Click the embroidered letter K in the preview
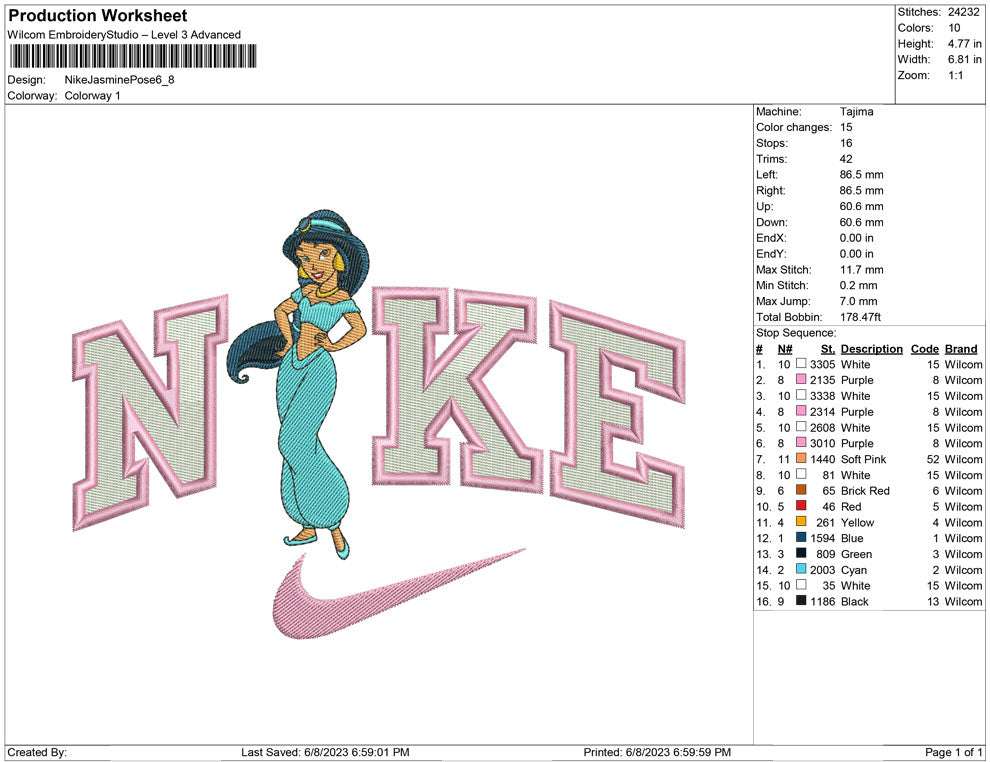Image resolution: width=990 pixels, height=762 pixels. point(458,390)
